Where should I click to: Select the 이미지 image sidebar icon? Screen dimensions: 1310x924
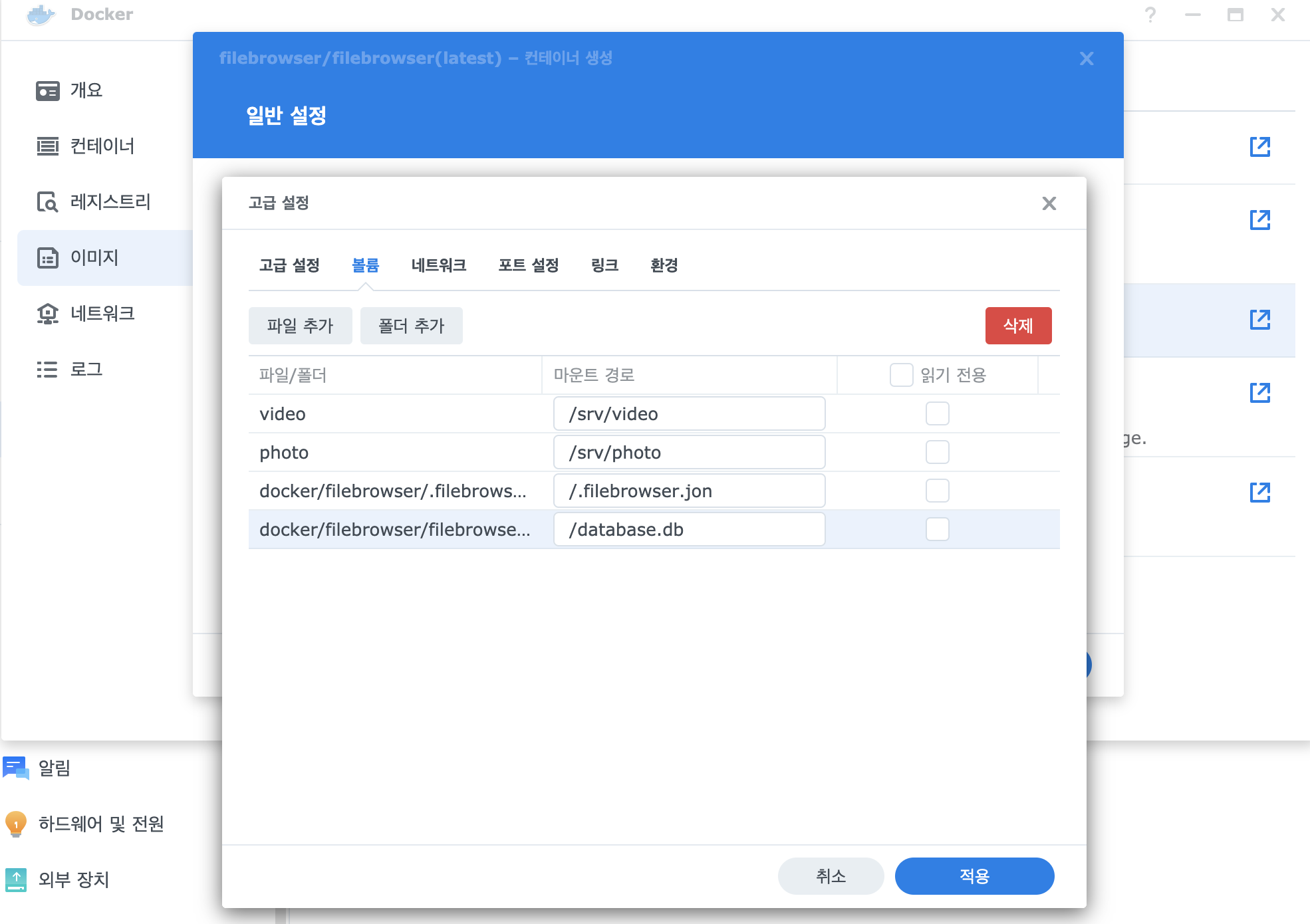[48, 258]
